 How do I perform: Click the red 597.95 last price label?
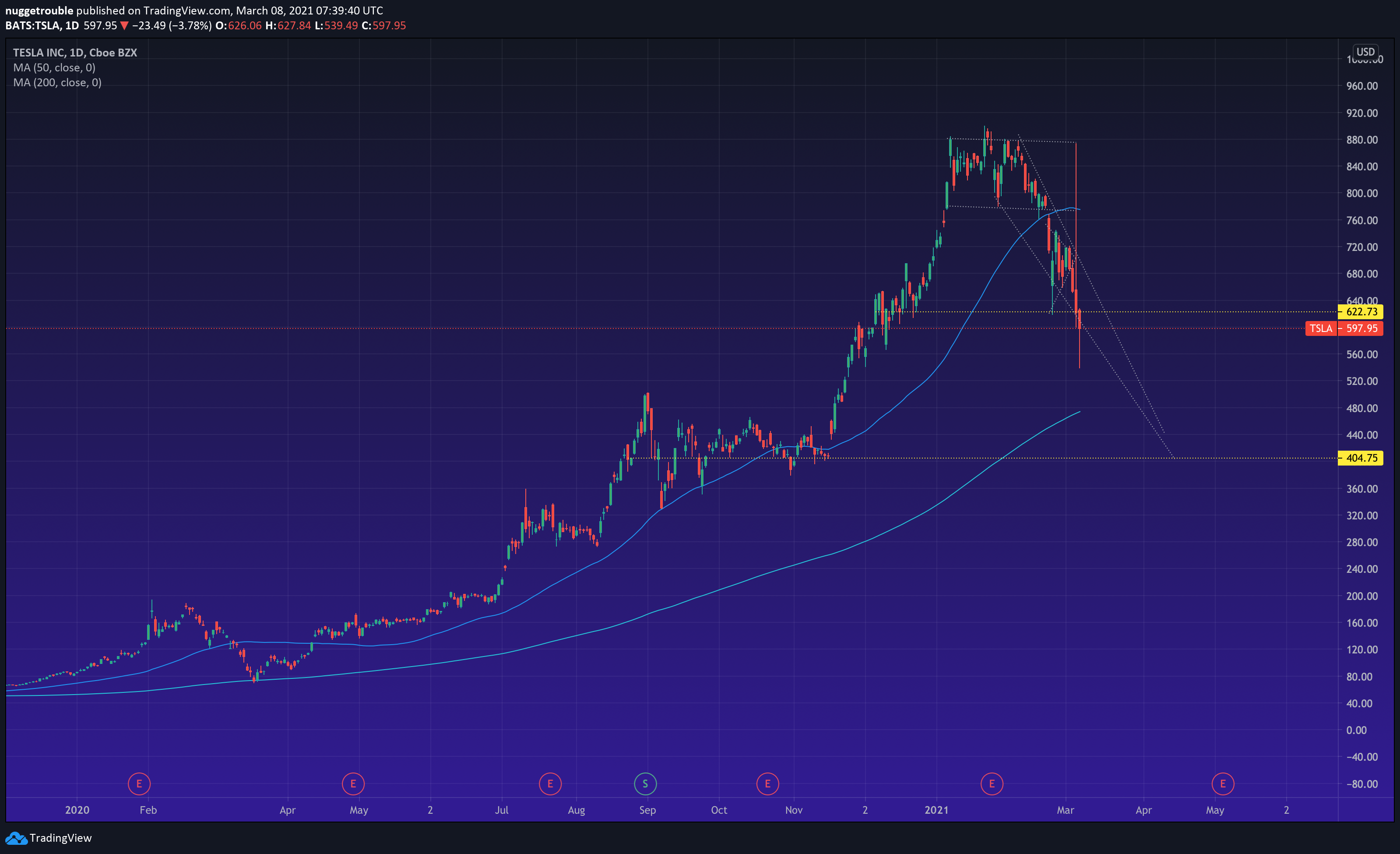point(1361,328)
